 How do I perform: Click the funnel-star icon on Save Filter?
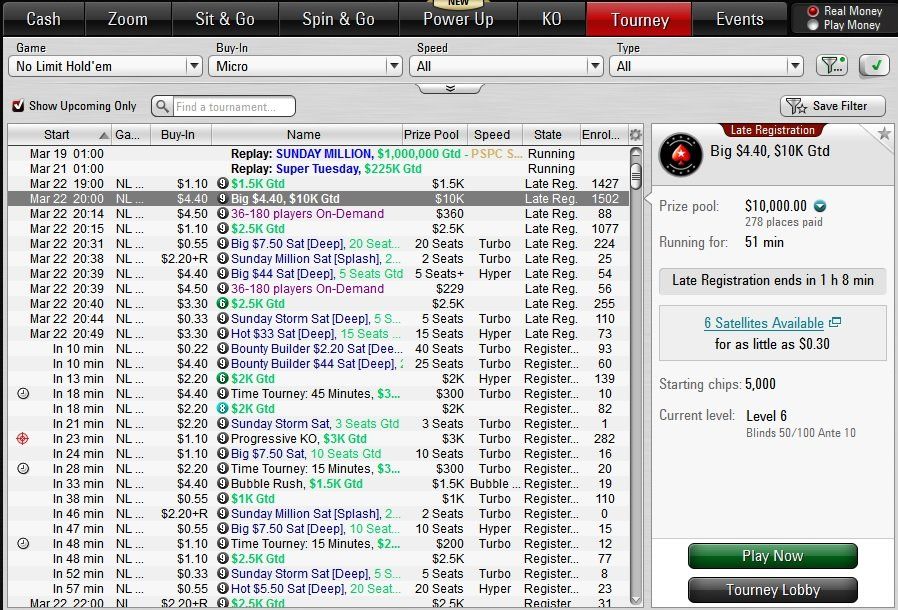[x=796, y=106]
